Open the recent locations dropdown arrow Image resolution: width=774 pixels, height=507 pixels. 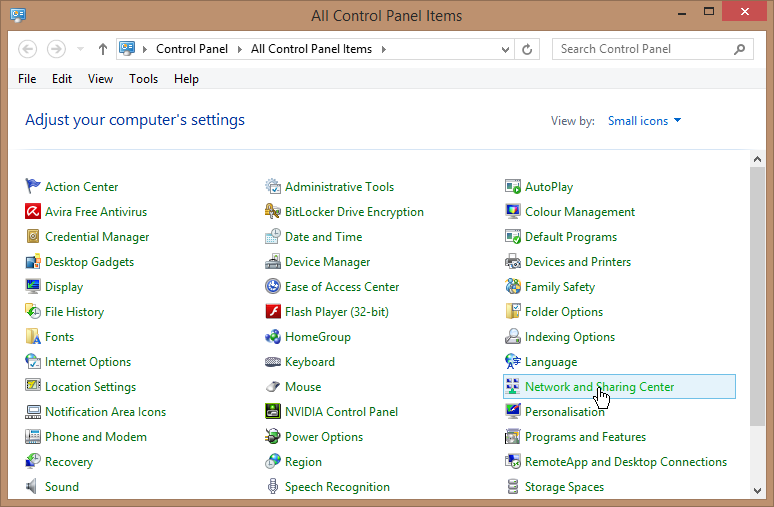coord(80,49)
